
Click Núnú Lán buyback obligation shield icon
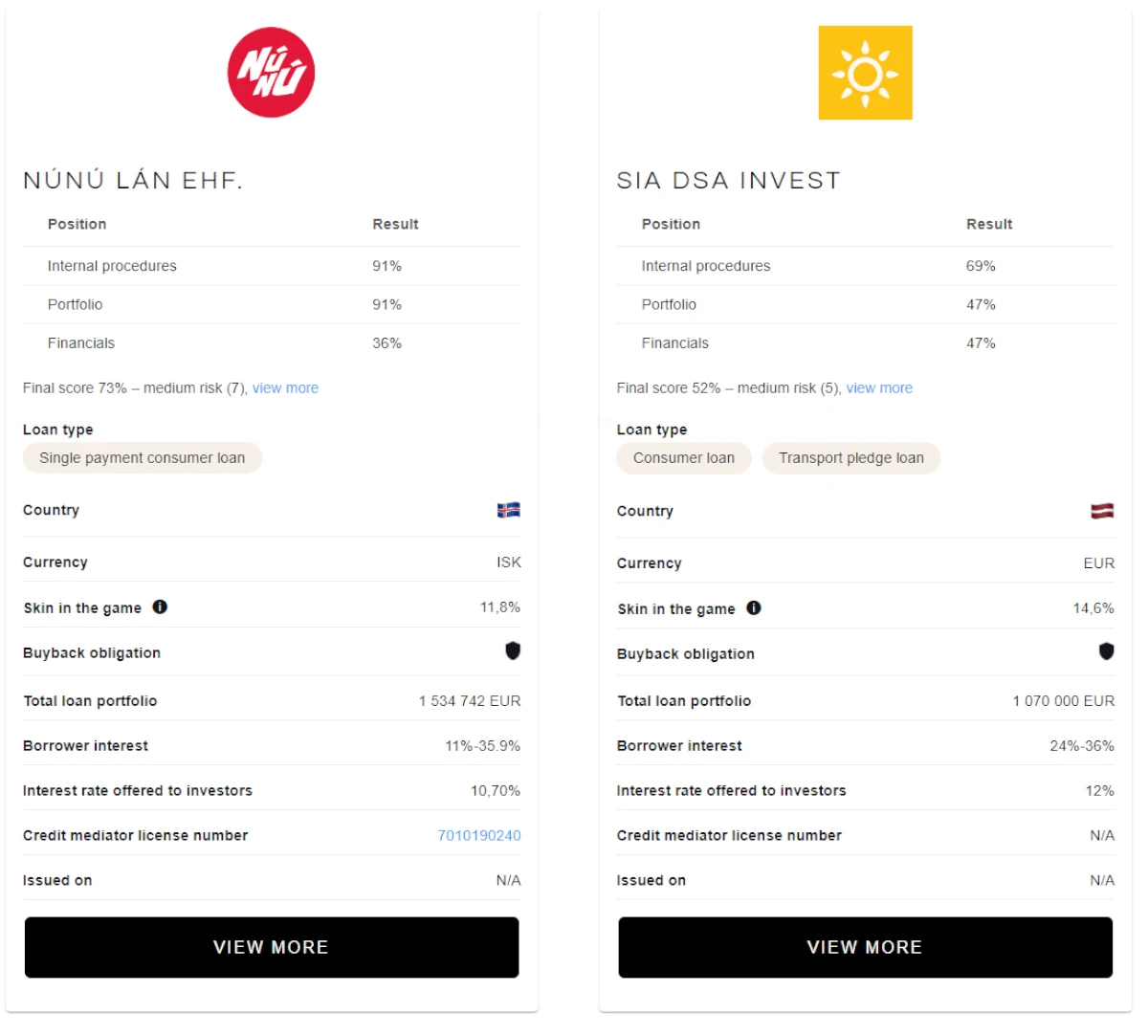tap(513, 650)
